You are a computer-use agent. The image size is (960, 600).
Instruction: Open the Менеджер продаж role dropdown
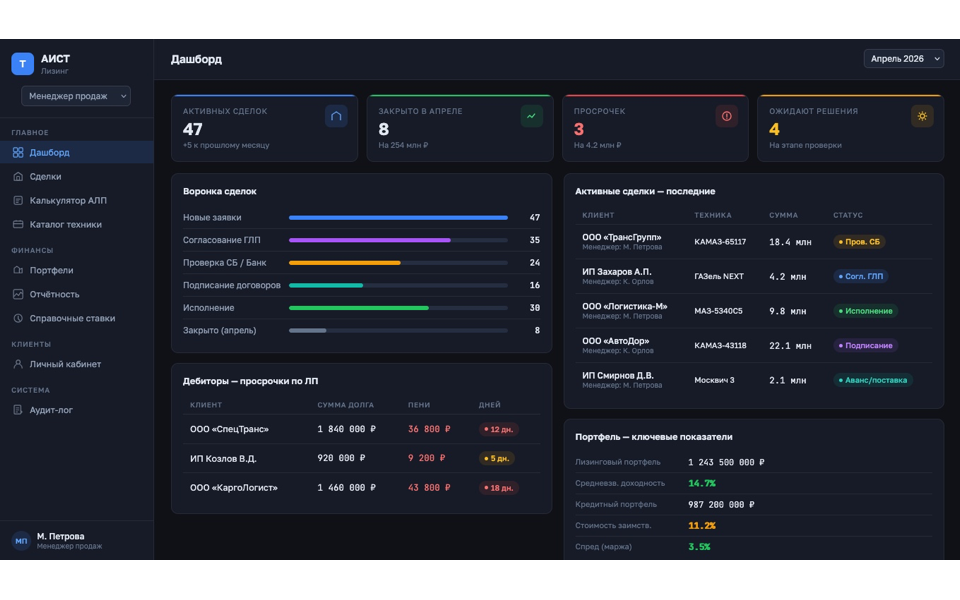76,96
